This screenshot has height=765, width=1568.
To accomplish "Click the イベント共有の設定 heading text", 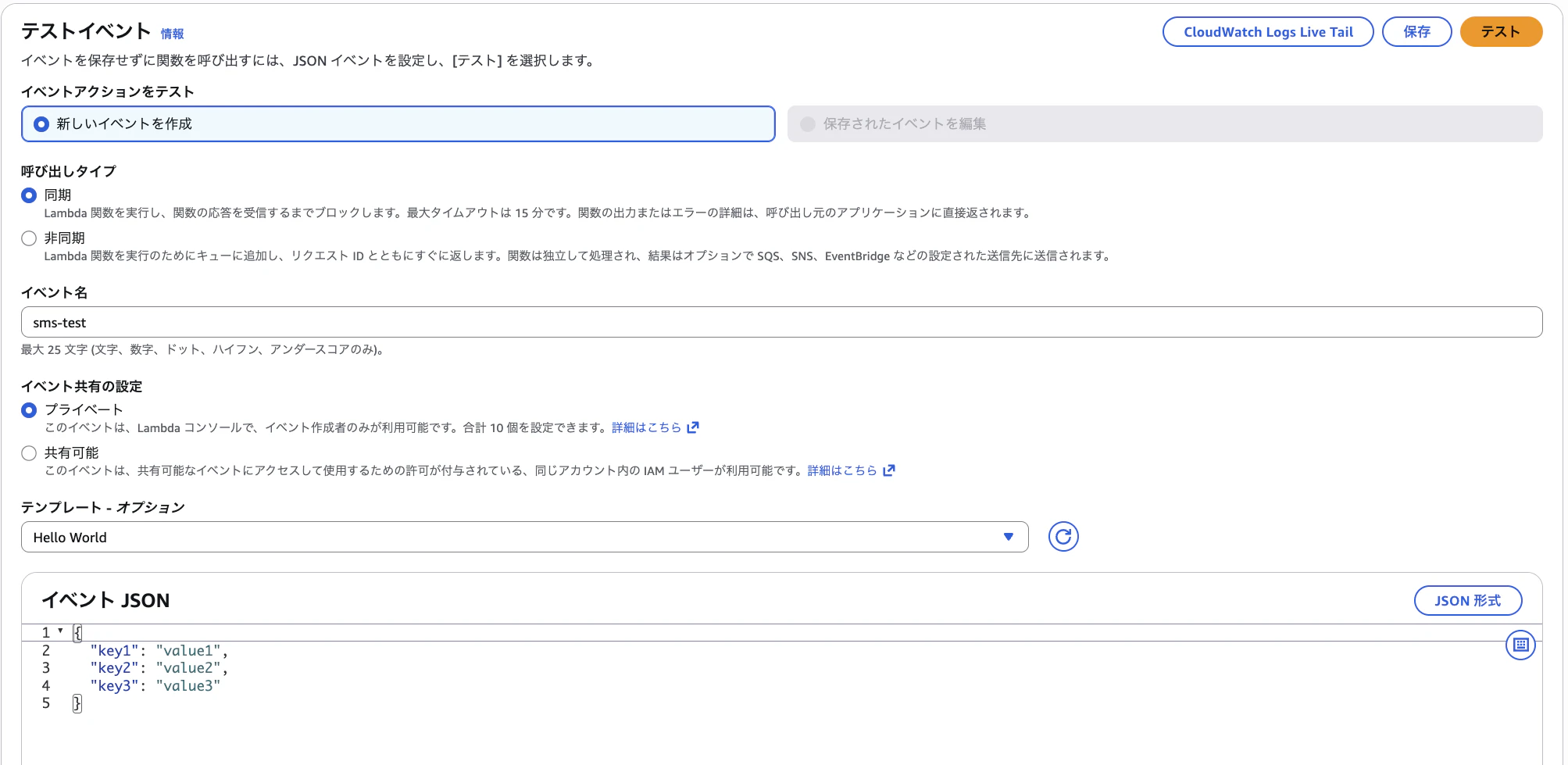I will (x=82, y=386).
